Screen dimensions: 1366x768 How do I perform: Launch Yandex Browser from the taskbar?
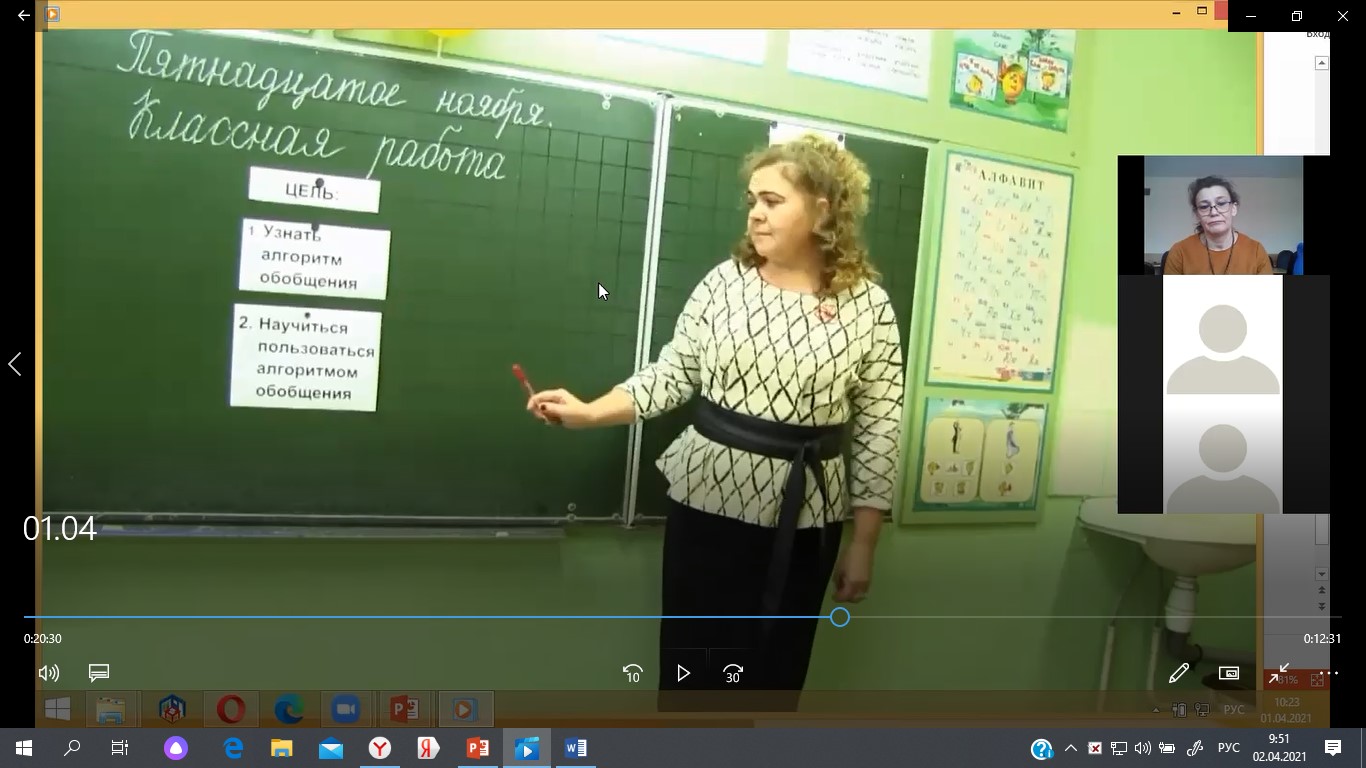(x=380, y=748)
